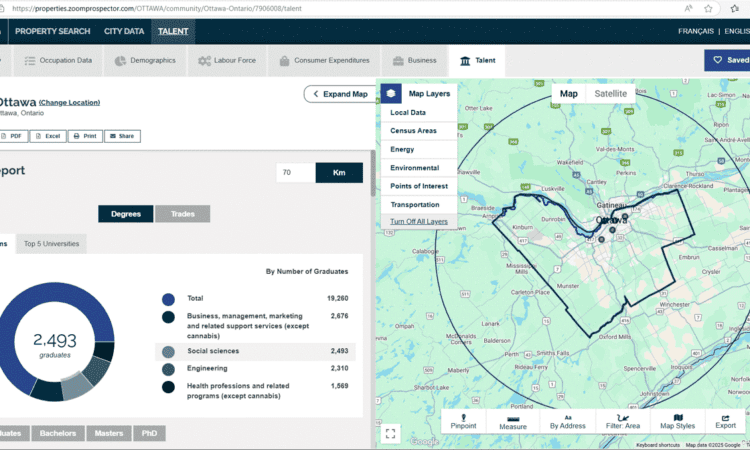Export the report to Excel
This screenshot has height=450, width=750.
[x=48, y=136]
